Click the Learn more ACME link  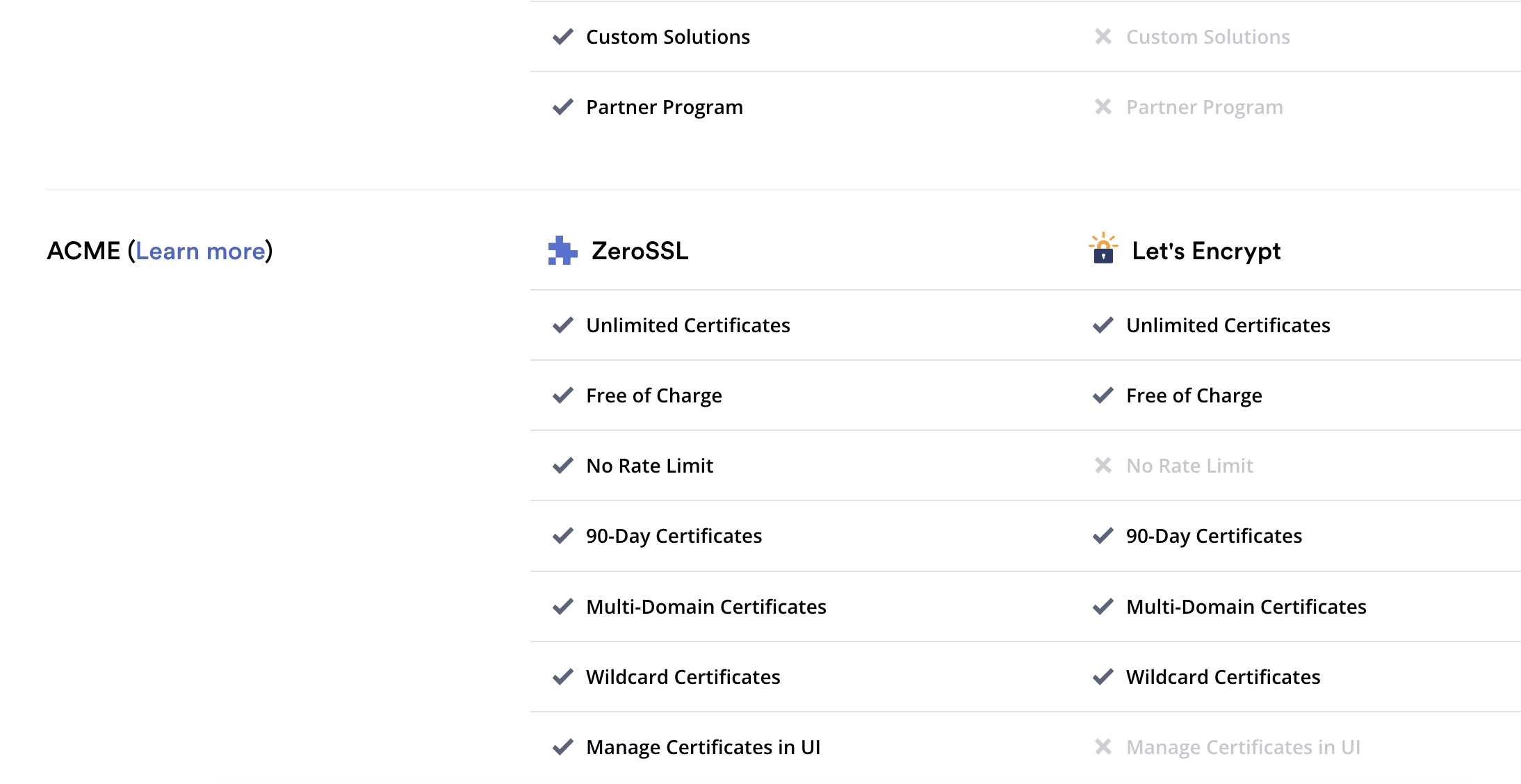coord(200,251)
